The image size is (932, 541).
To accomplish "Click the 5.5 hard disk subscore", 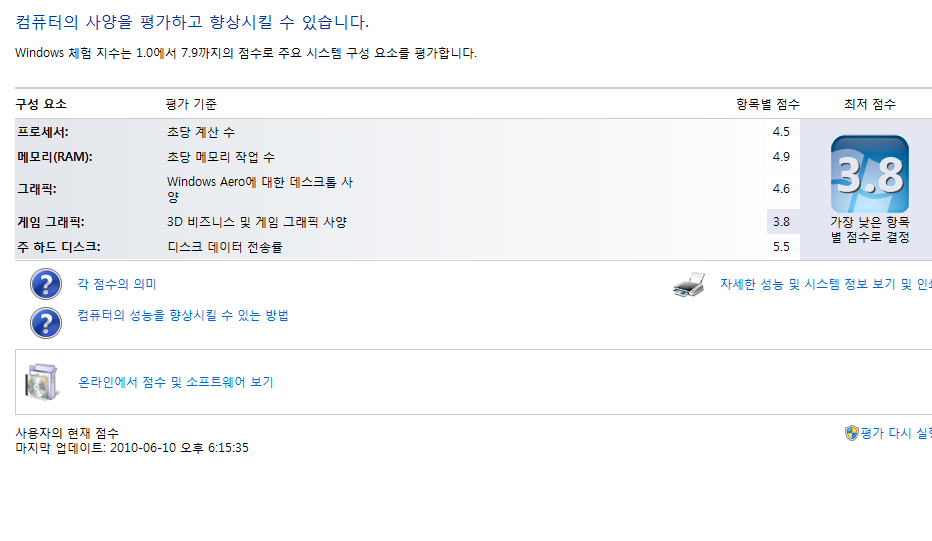I will [781, 247].
